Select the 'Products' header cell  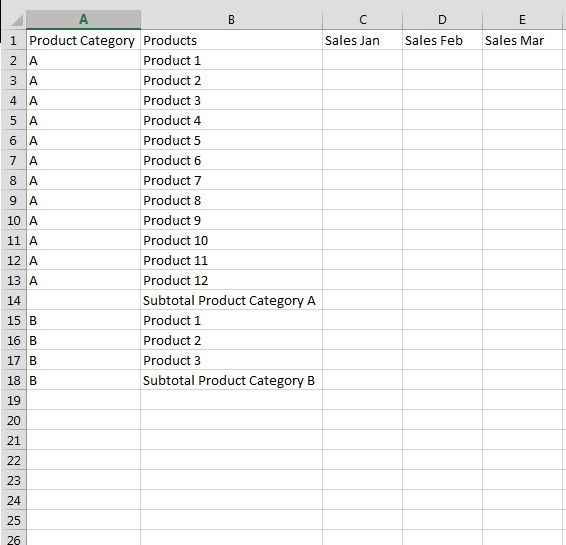point(231,40)
